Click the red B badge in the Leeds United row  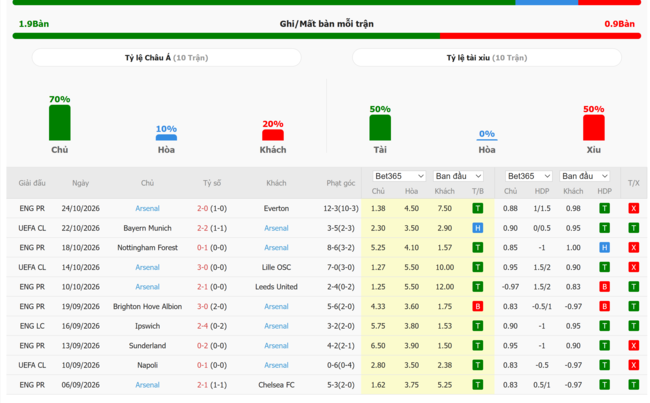[604, 286]
